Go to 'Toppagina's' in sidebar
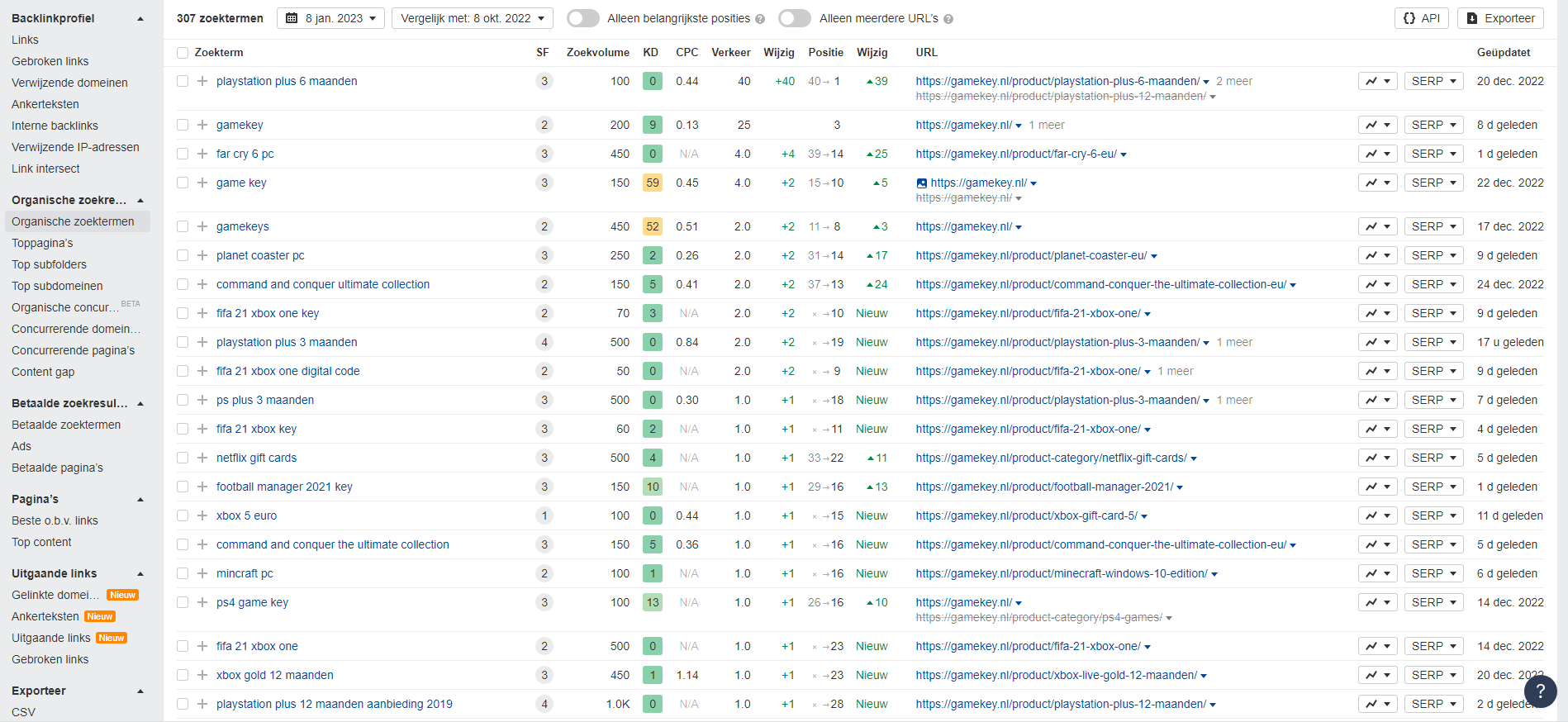The width and height of the screenshot is (1568, 722). 42,243
